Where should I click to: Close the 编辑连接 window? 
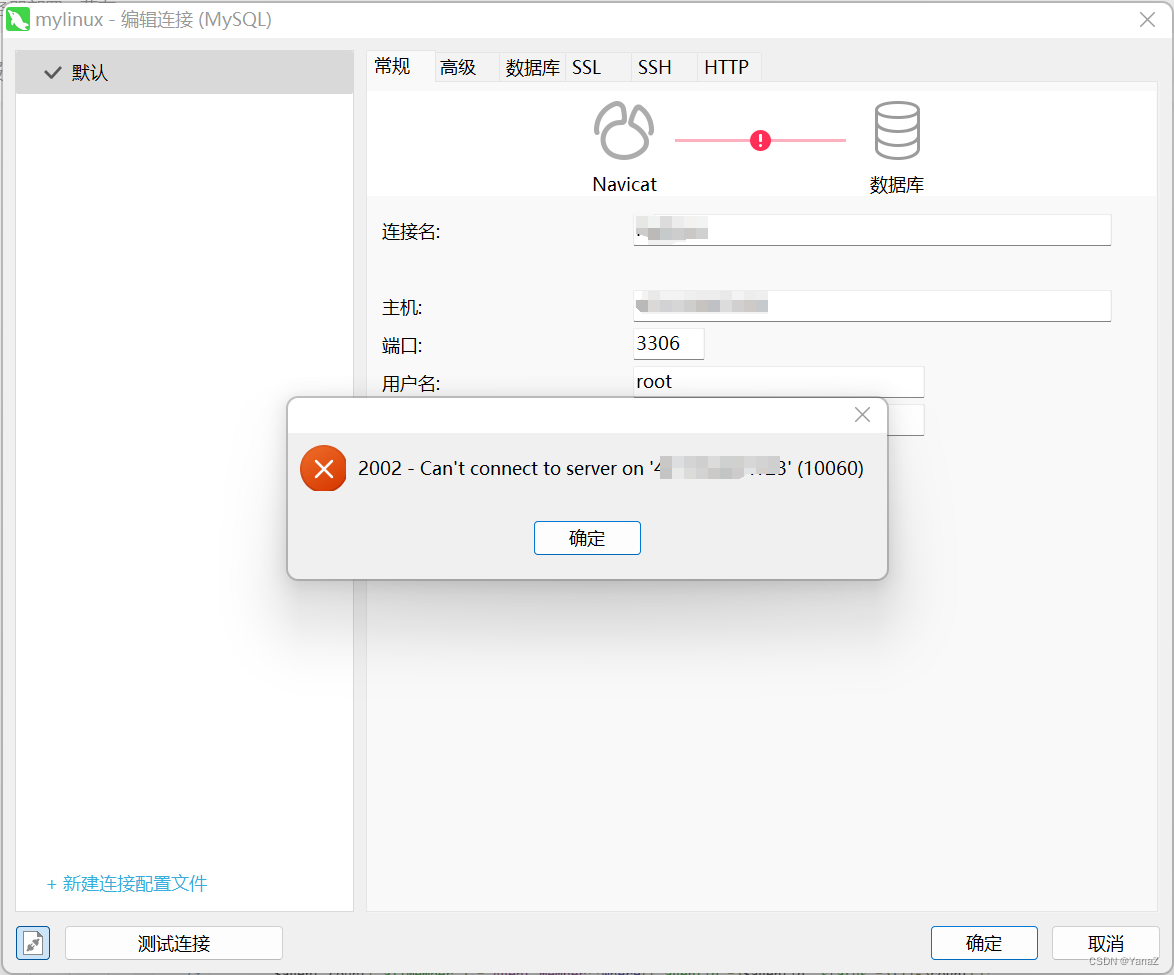pos(1147,20)
